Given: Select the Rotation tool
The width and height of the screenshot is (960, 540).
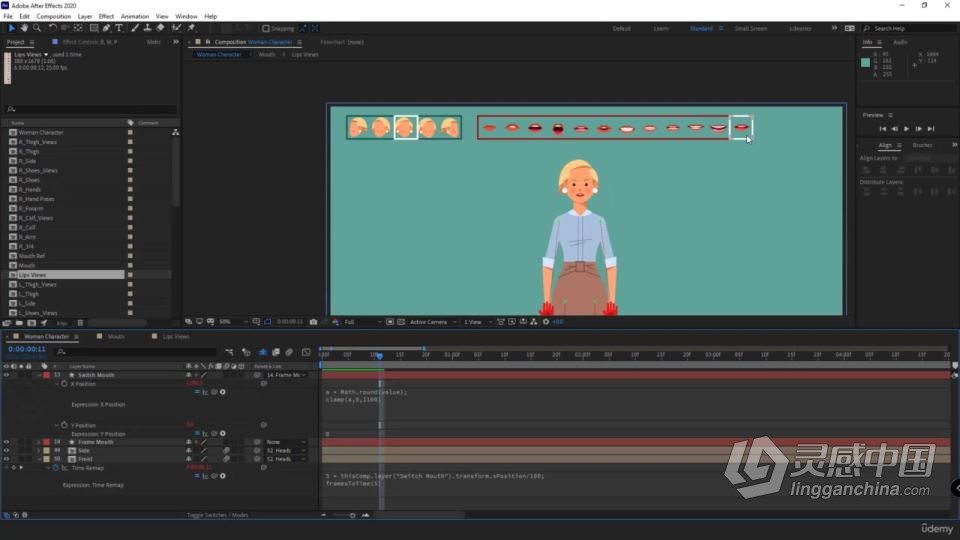Looking at the screenshot, I should click(x=53, y=28).
